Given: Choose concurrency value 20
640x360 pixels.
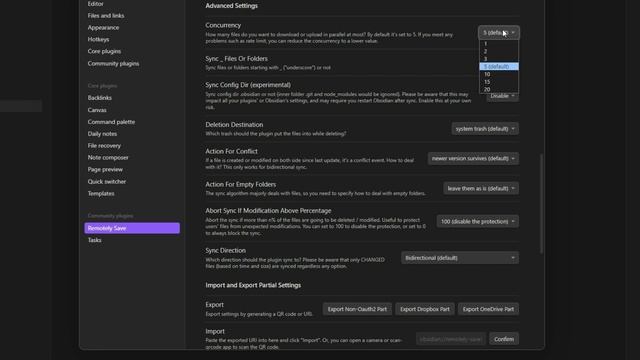Looking at the screenshot, I should [x=499, y=89].
